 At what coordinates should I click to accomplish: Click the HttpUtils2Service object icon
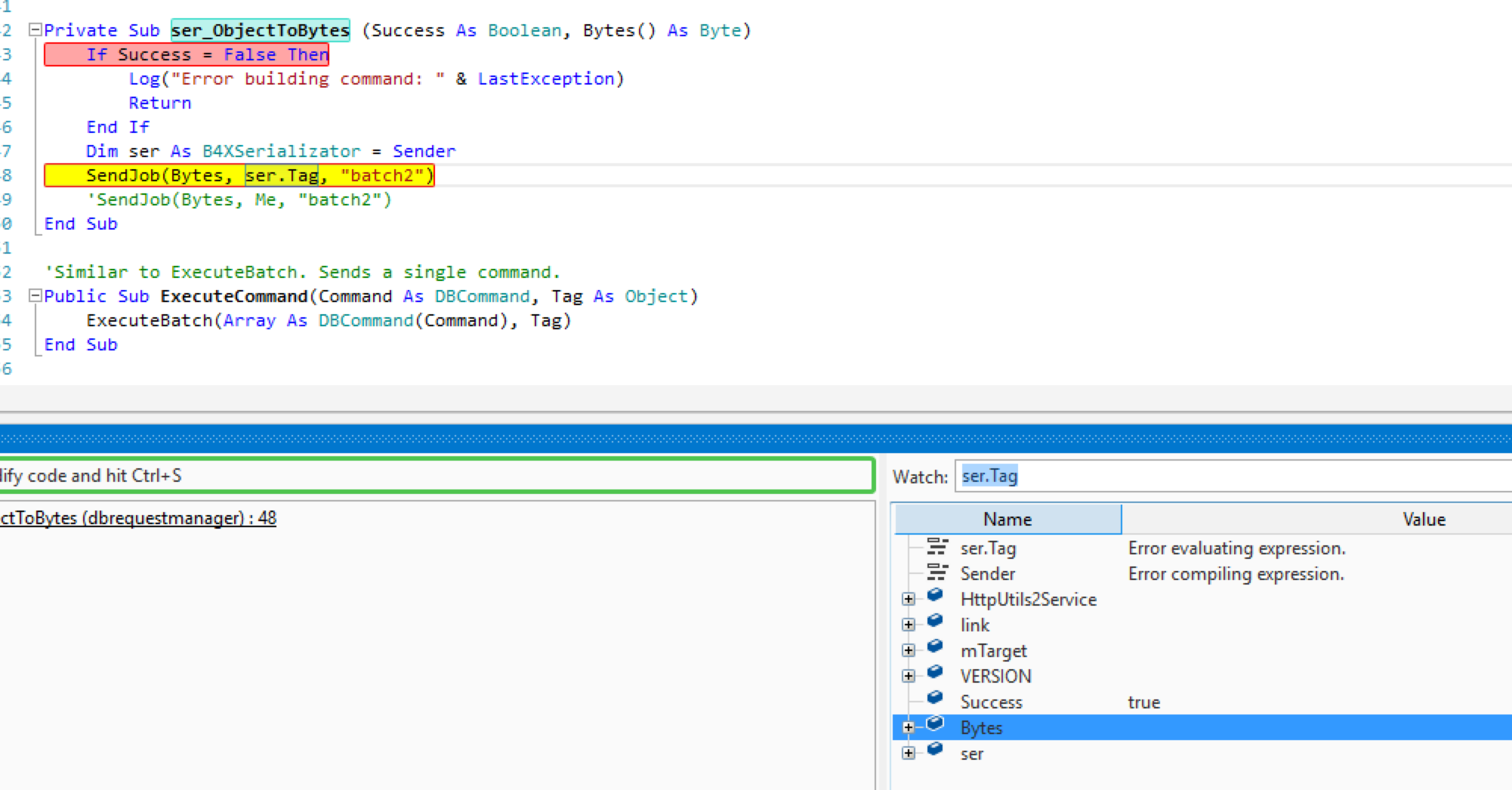tap(935, 595)
